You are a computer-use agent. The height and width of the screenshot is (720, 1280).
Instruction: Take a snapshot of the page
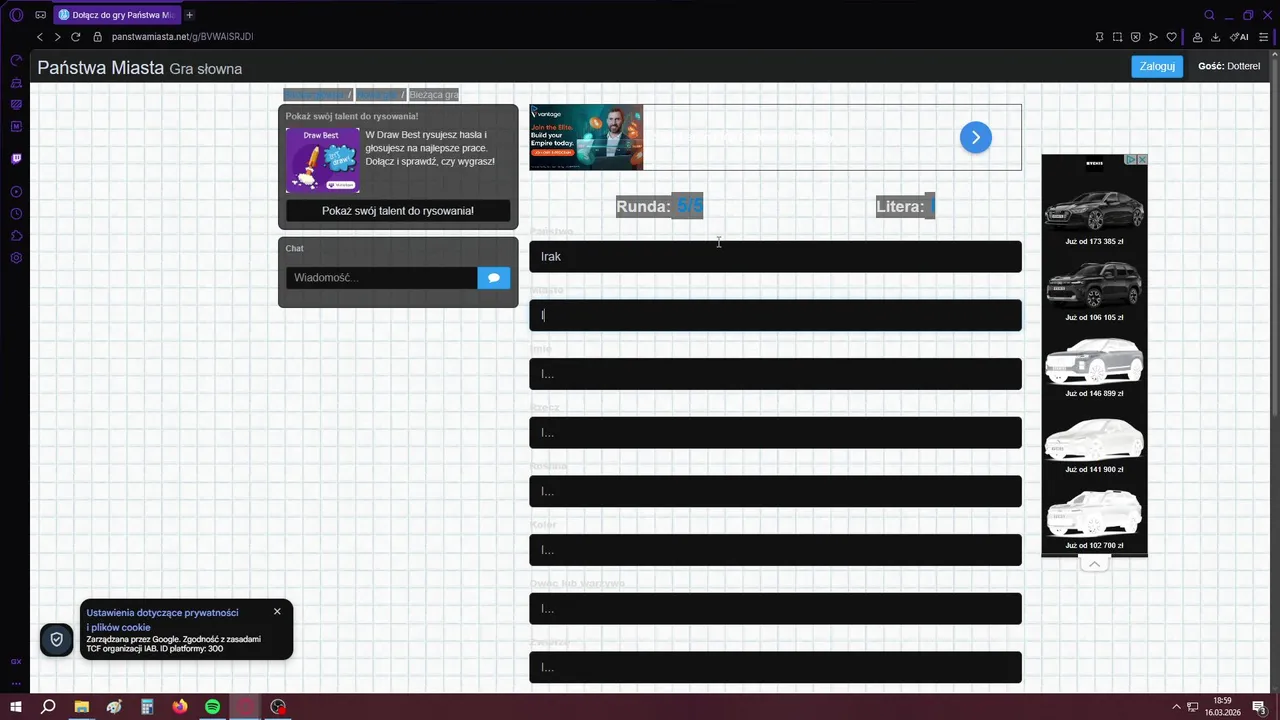click(1117, 37)
